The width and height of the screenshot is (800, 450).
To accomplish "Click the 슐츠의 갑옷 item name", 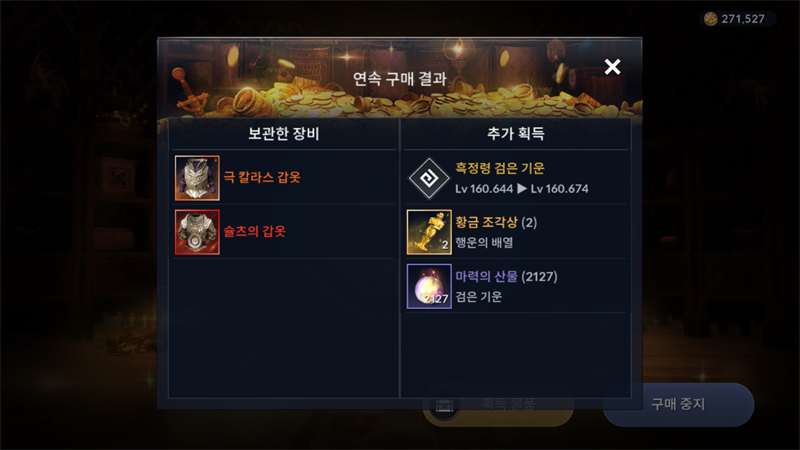I will 255,231.
